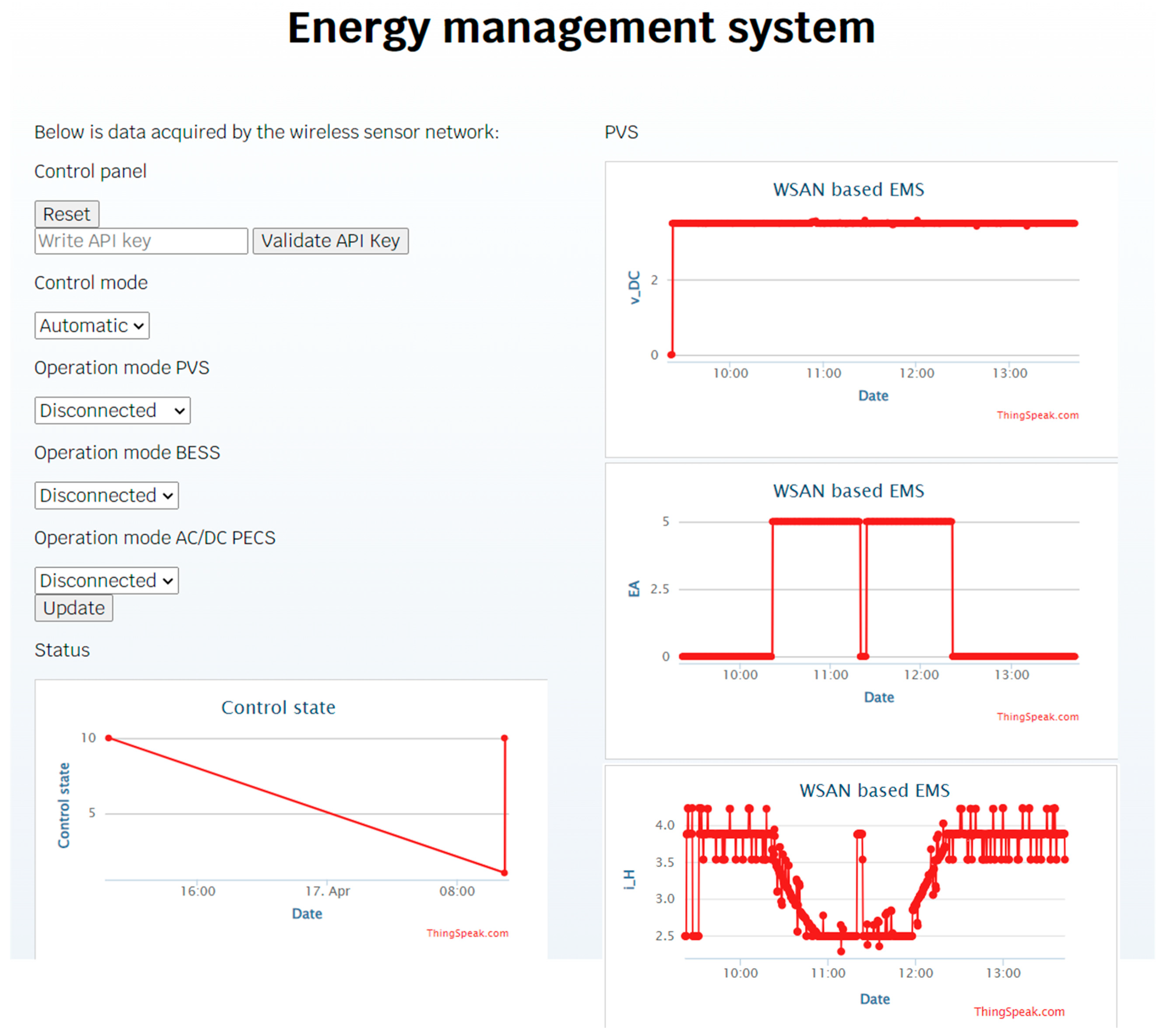The height and width of the screenshot is (1036, 1162).
Task: Click the first data point at 10 in the Control state chart
Action: click(109, 738)
